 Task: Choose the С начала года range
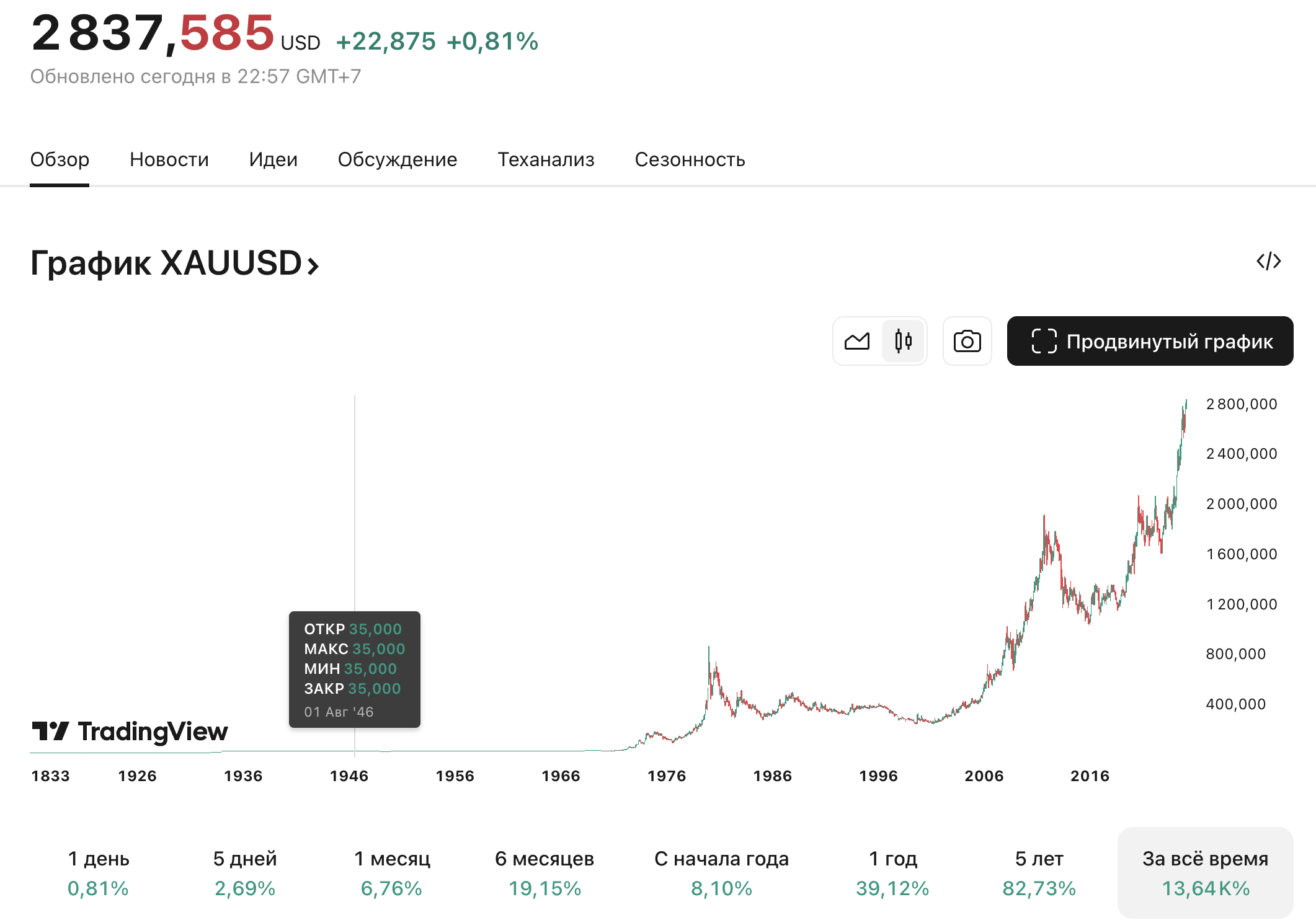[721, 873]
